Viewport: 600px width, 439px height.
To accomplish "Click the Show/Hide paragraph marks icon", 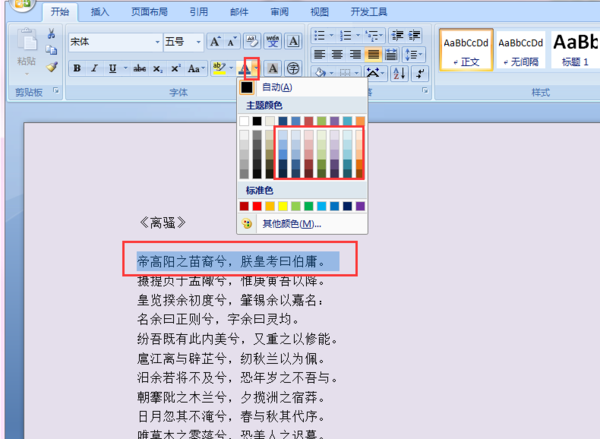I will click(420, 73).
